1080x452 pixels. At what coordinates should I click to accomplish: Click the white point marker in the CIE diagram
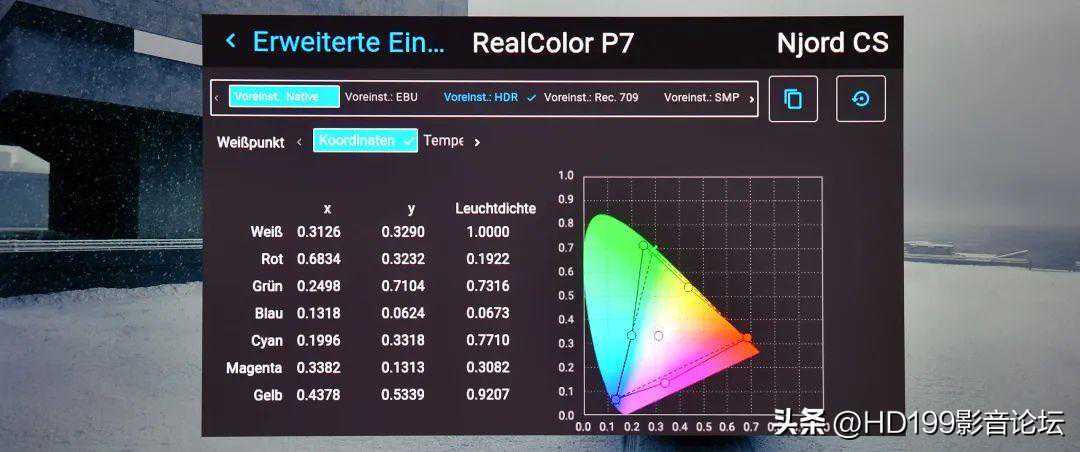click(x=658, y=336)
